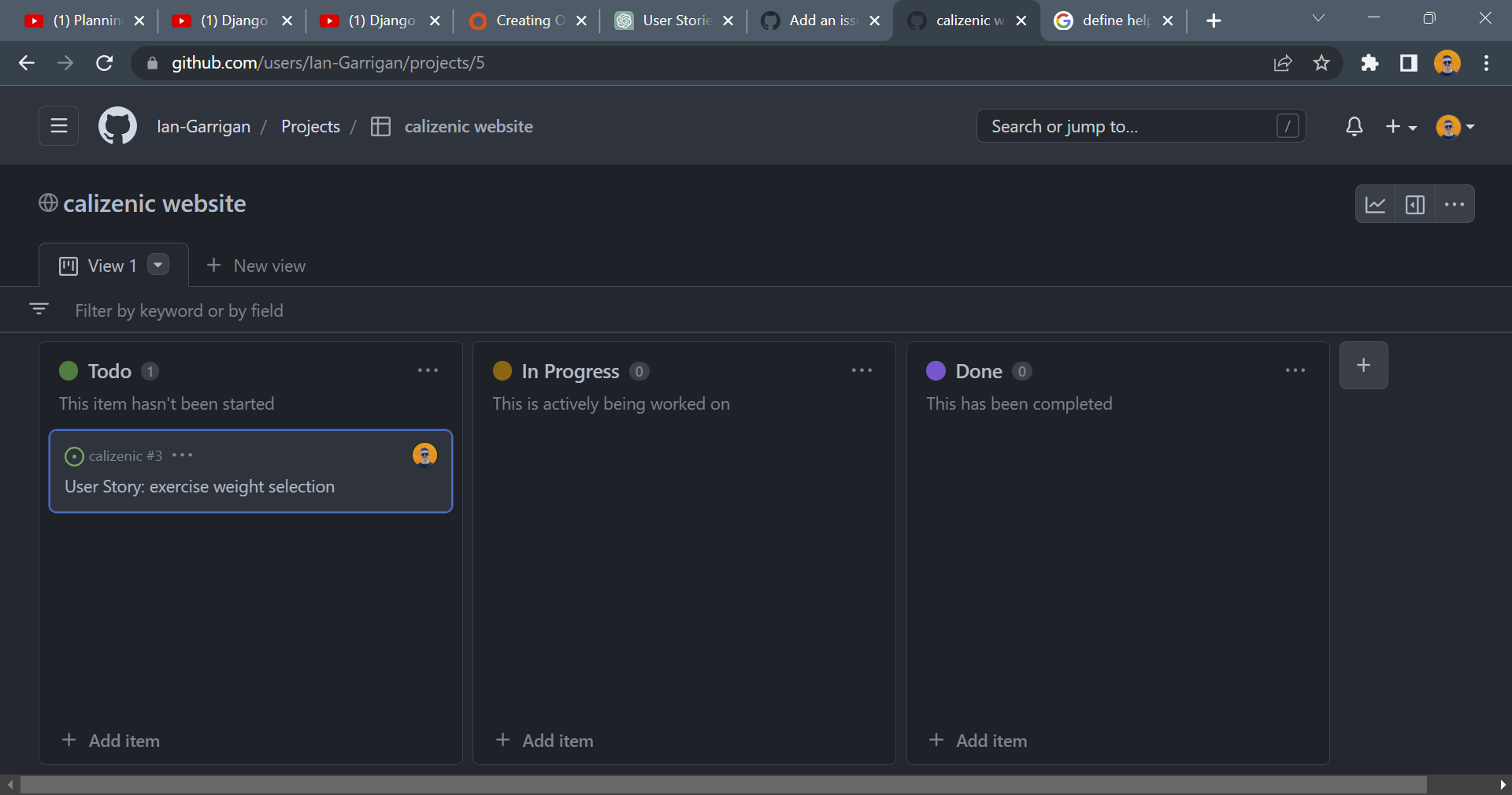Click the GitHub logo in the header
This screenshot has height=795, width=1512.
117,125
